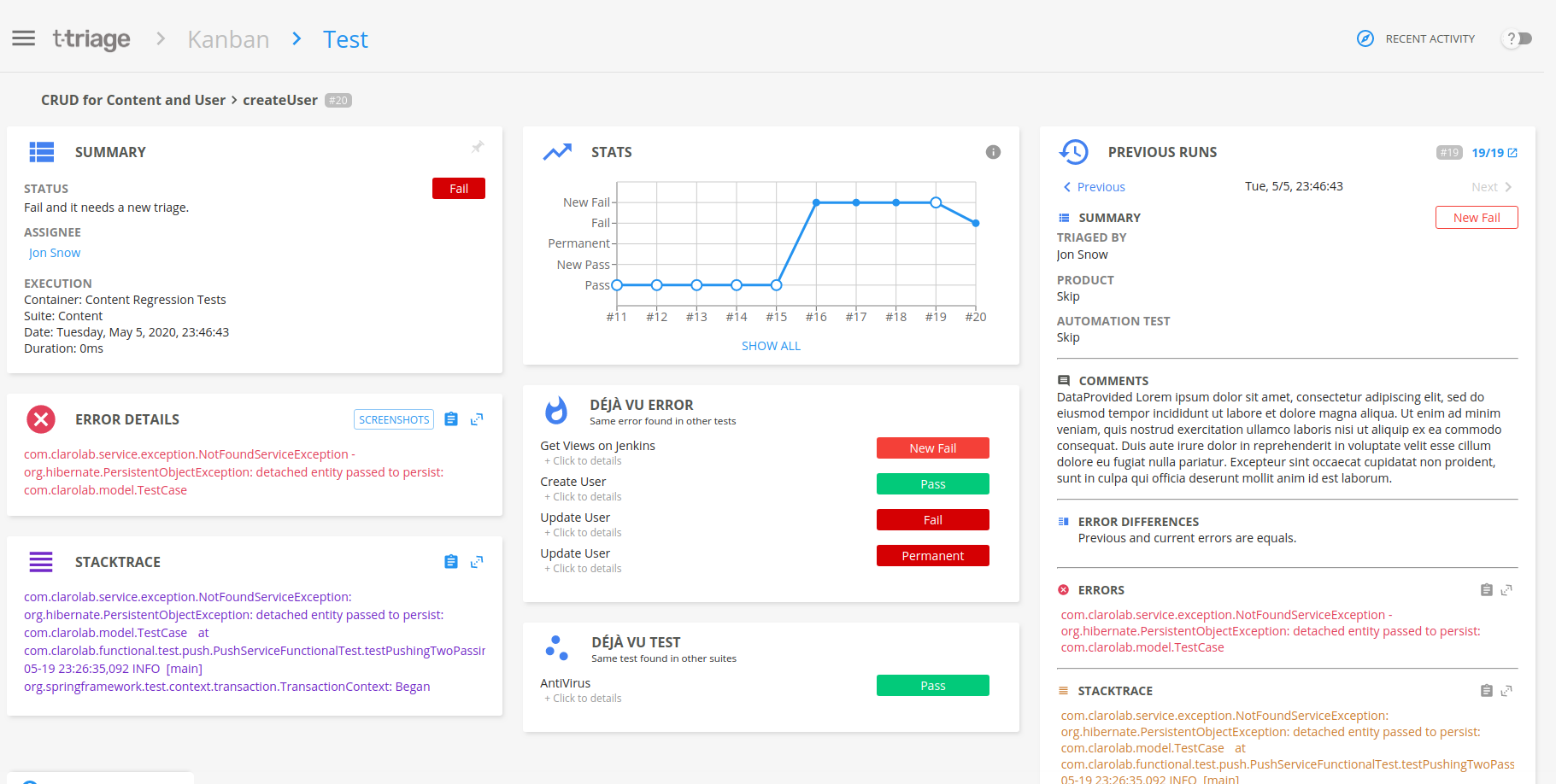Select the #16 data point on the chart
The width and height of the screenshot is (1556, 784).
pos(816,202)
